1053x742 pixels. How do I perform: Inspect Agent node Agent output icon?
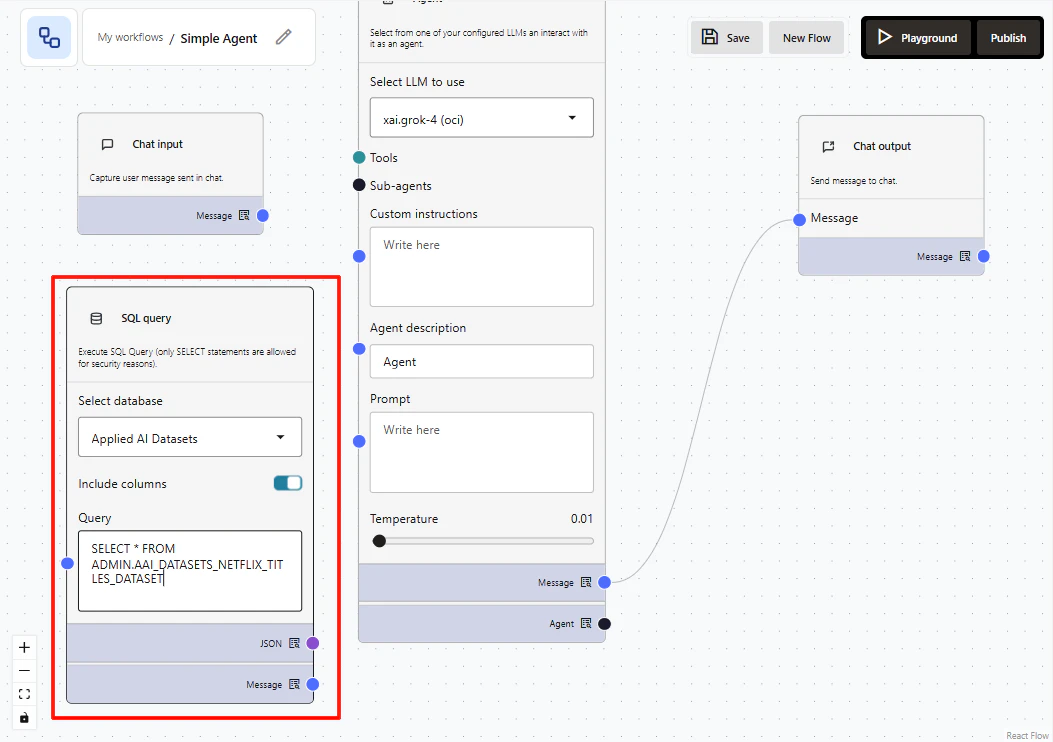tap(586, 623)
